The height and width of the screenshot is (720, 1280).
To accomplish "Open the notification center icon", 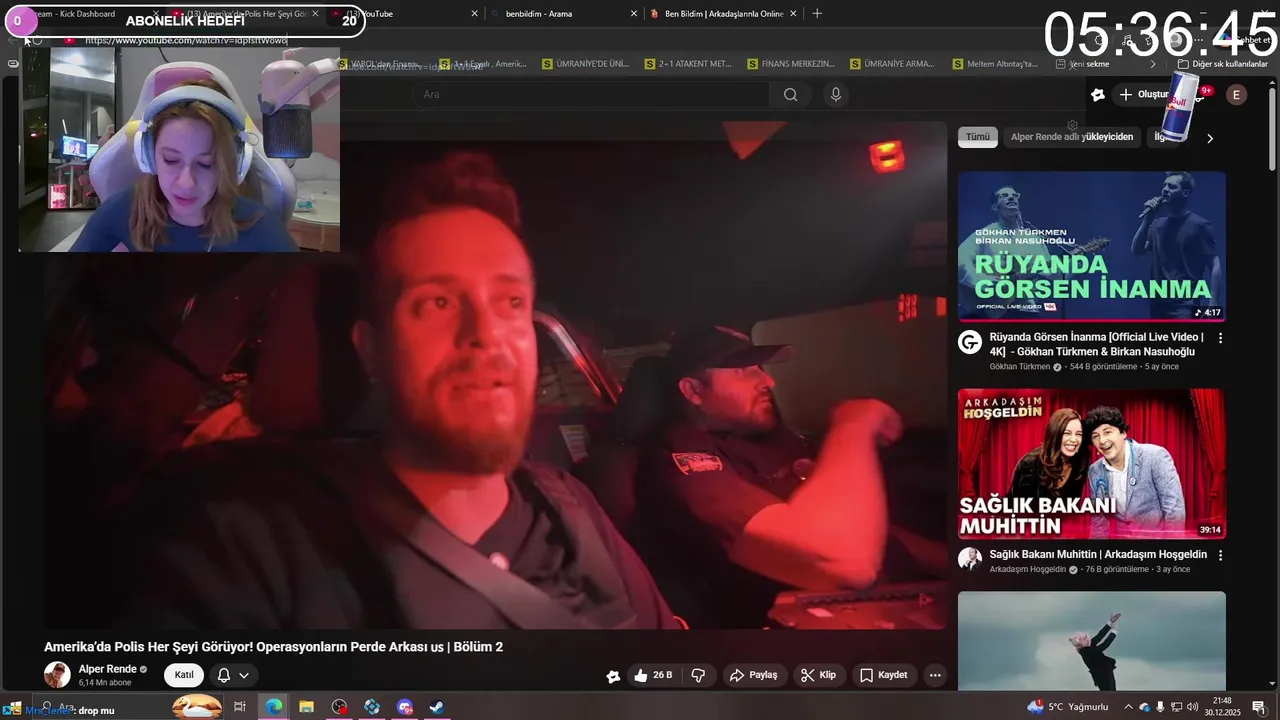I will click(x=1259, y=707).
